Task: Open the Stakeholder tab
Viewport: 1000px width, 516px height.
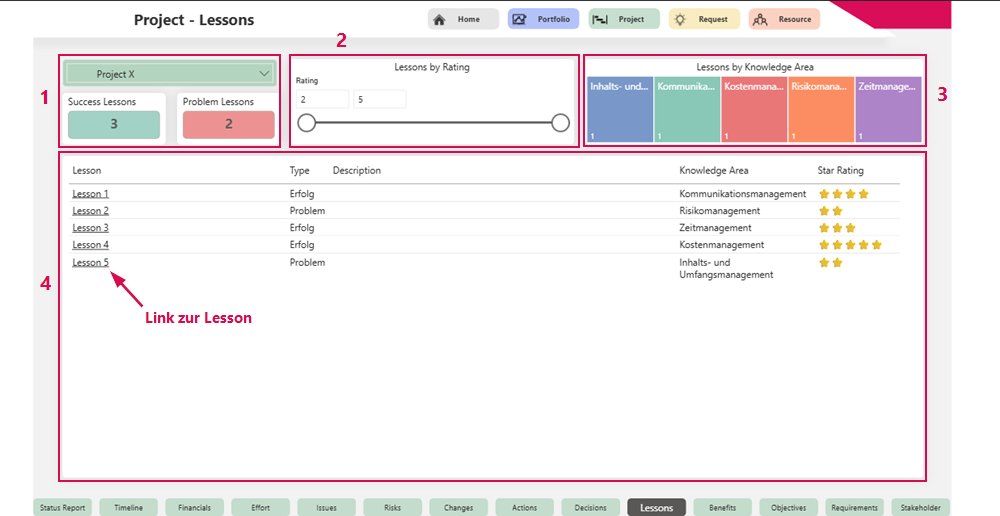Action: (920, 508)
